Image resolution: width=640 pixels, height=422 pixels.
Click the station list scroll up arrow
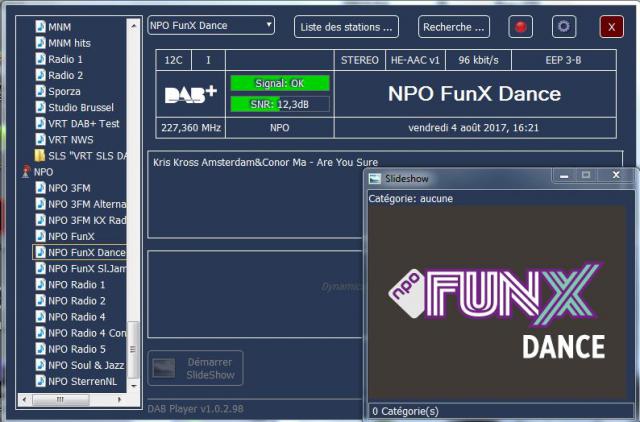pos(133,25)
